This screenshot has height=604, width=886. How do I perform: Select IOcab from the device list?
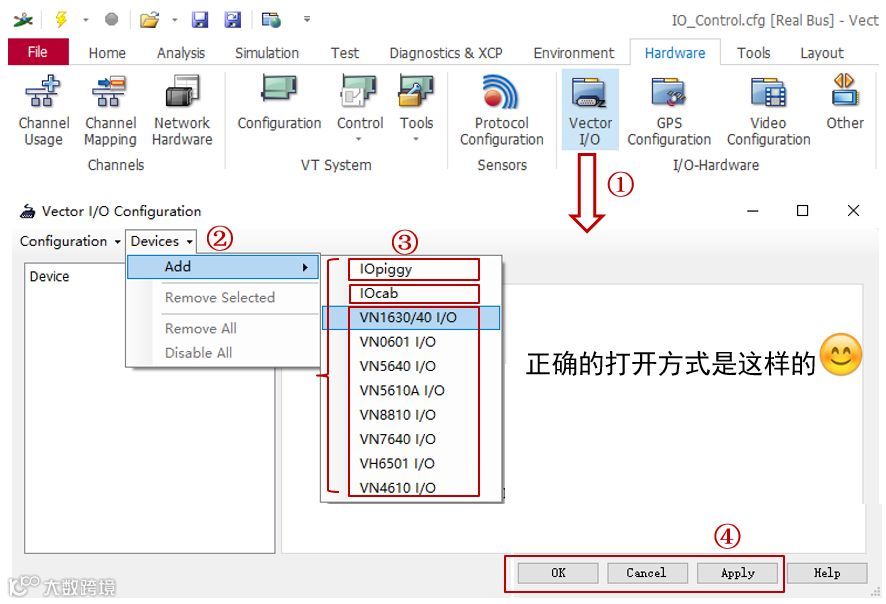411,293
